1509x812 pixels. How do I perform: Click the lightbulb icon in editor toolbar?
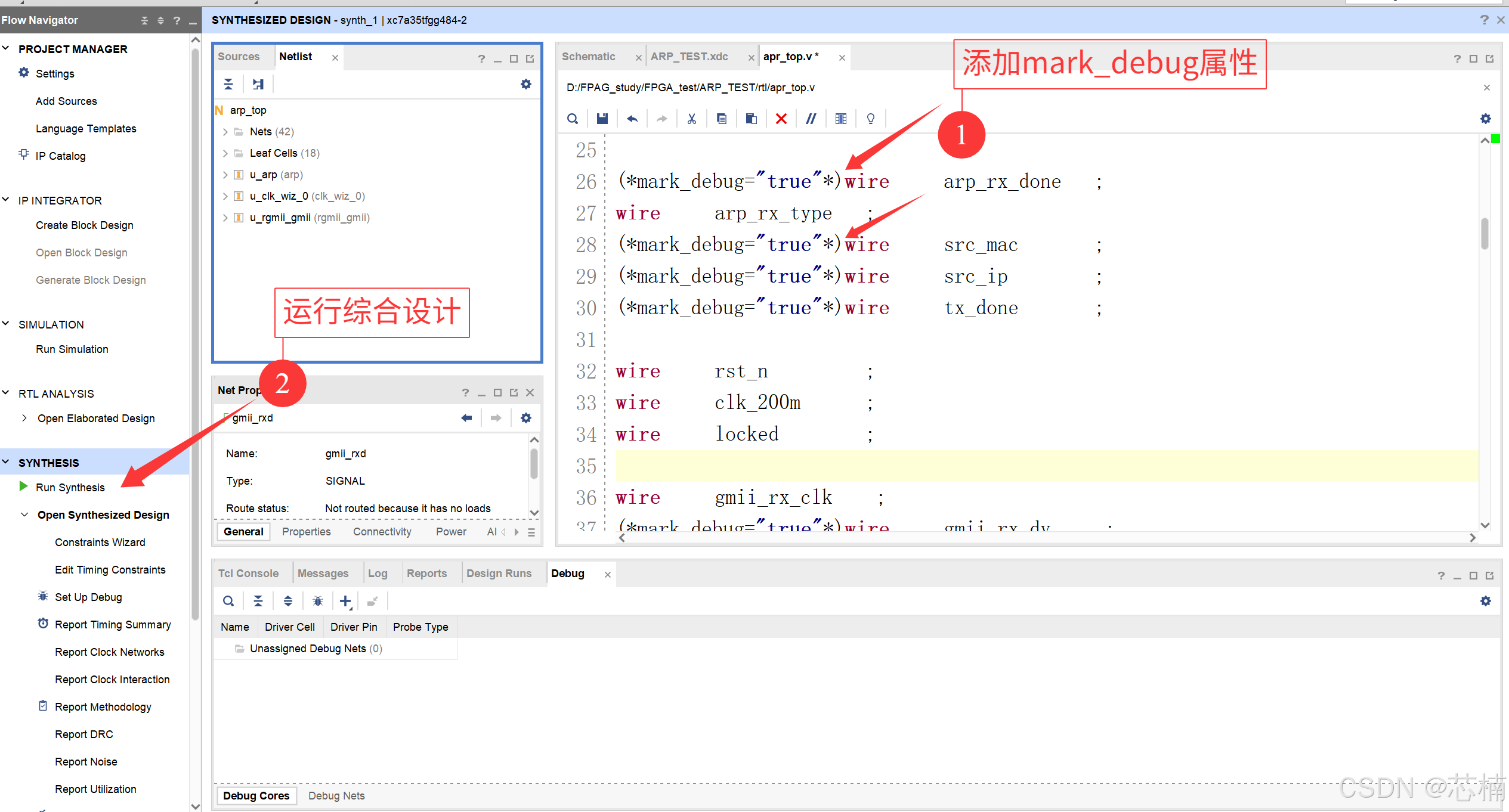[870, 119]
